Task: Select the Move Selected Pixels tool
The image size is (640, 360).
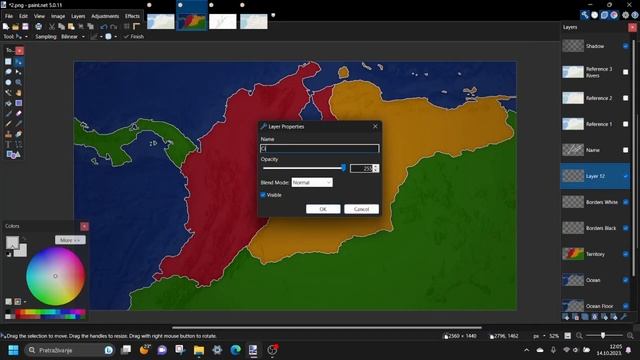Action: click(18, 62)
